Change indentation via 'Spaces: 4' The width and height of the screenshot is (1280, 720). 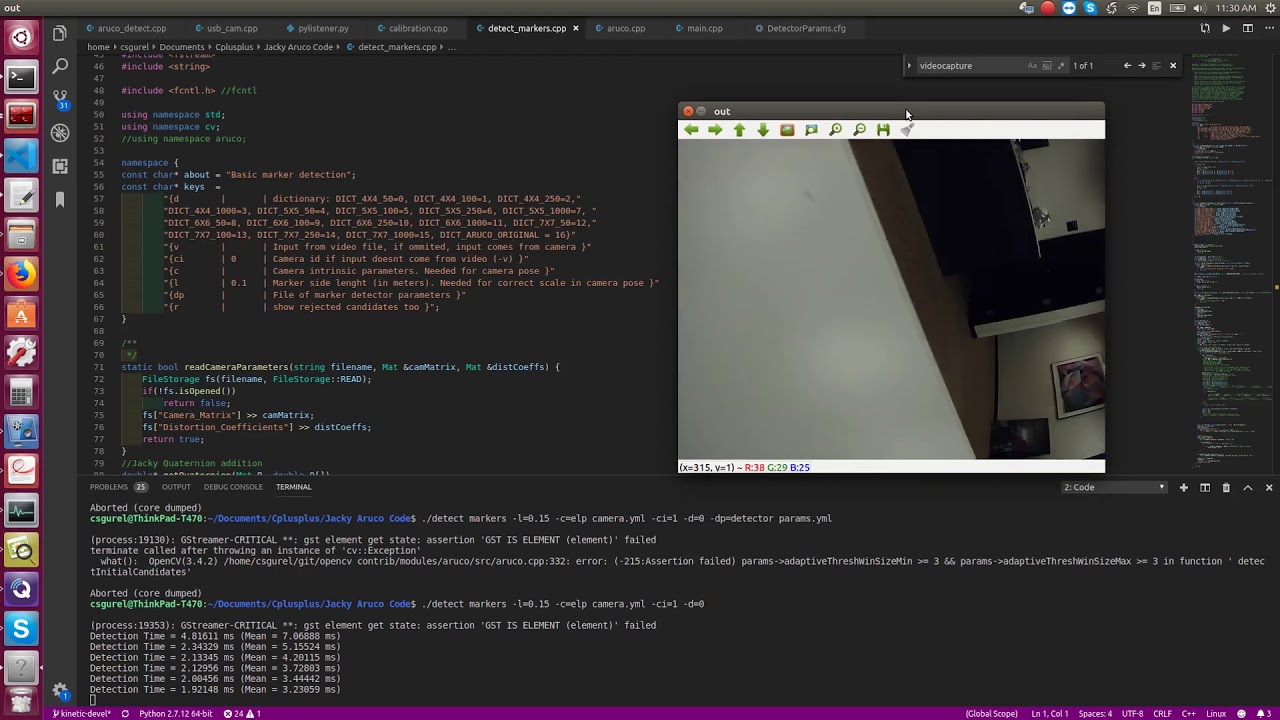pos(1095,714)
